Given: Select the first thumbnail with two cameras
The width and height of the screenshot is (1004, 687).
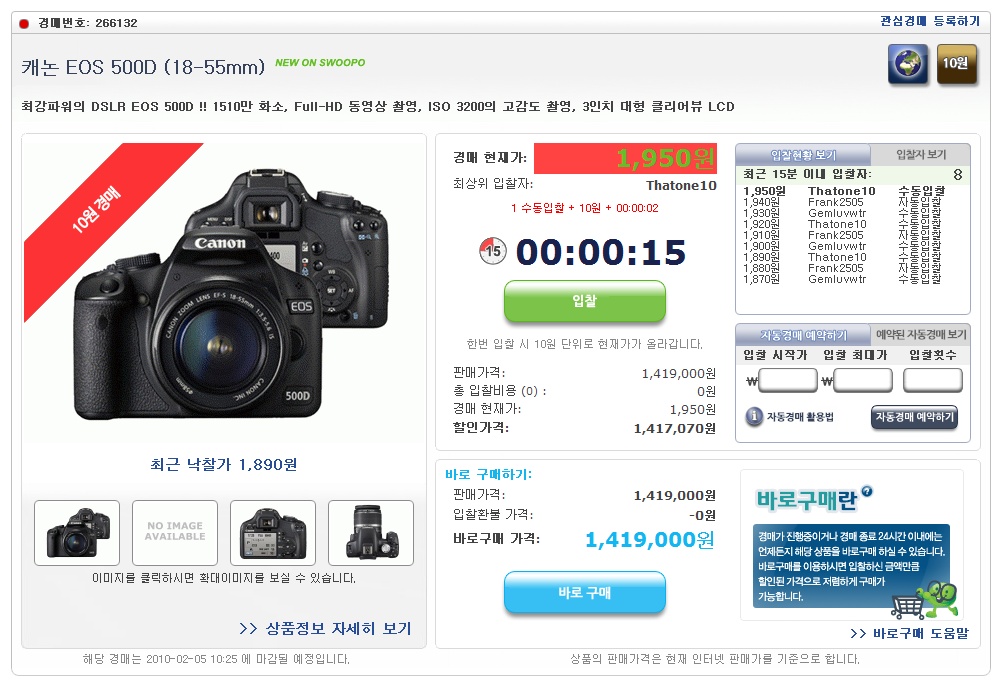Looking at the screenshot, I should [77, 533].
